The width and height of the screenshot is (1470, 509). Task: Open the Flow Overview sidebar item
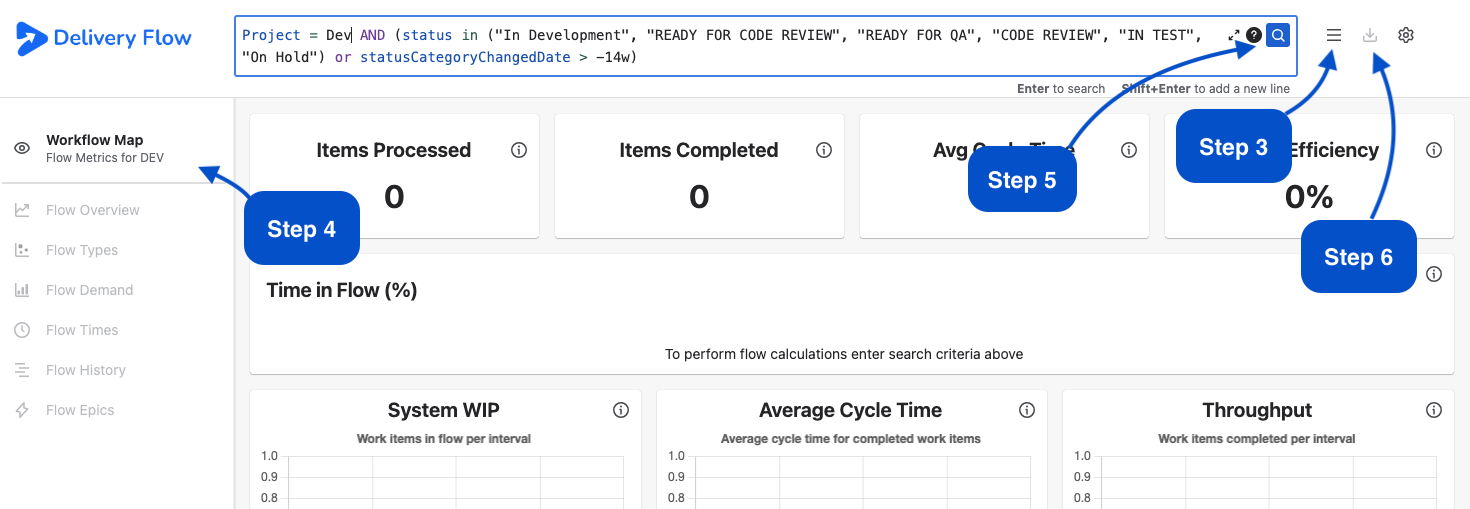[92, 210]
